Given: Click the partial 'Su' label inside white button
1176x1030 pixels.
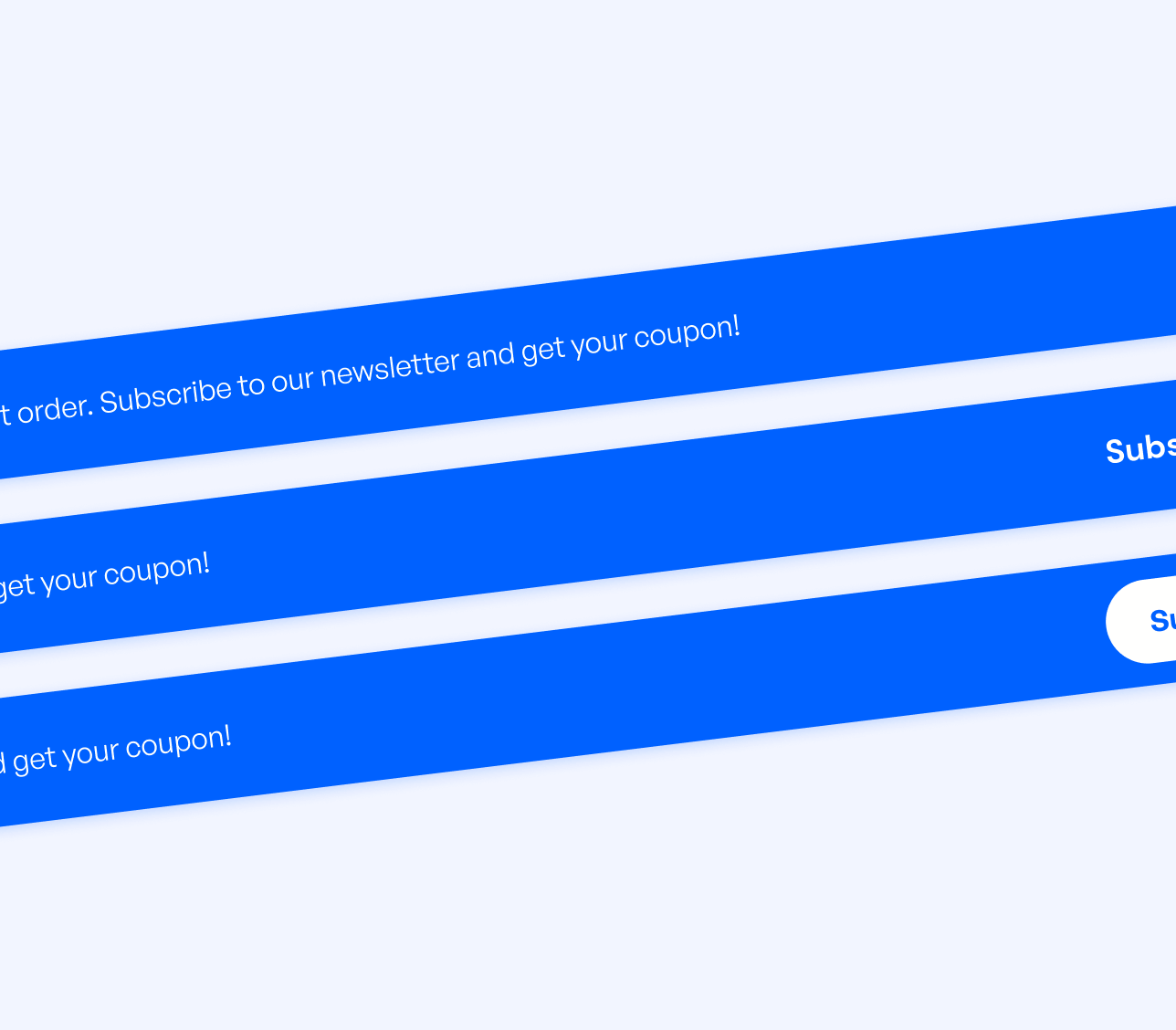Looking at the screenshot, I should coord(1160,621).
